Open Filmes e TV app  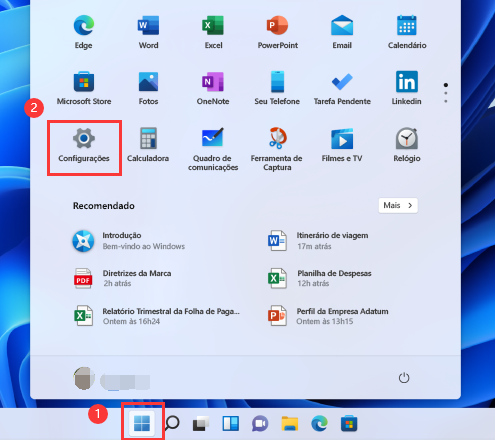tap(342, 146)
